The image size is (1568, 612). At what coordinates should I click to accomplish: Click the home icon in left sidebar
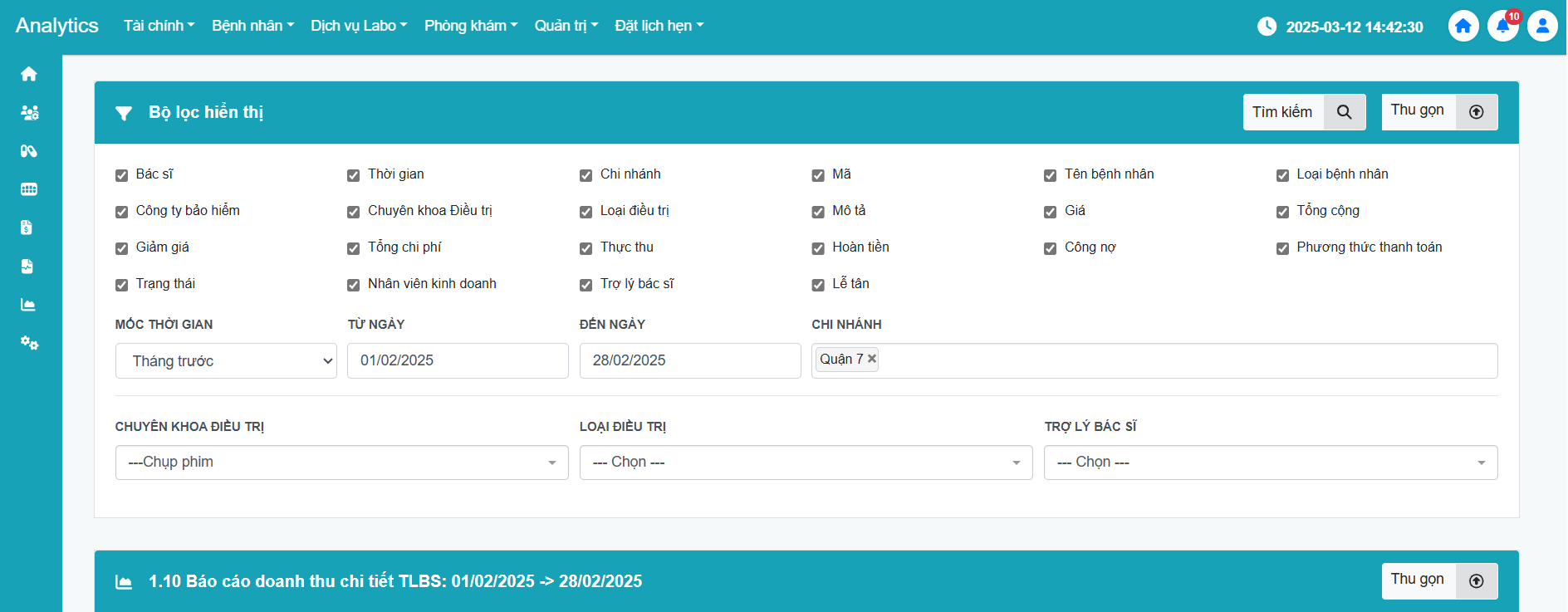point(29,75)
